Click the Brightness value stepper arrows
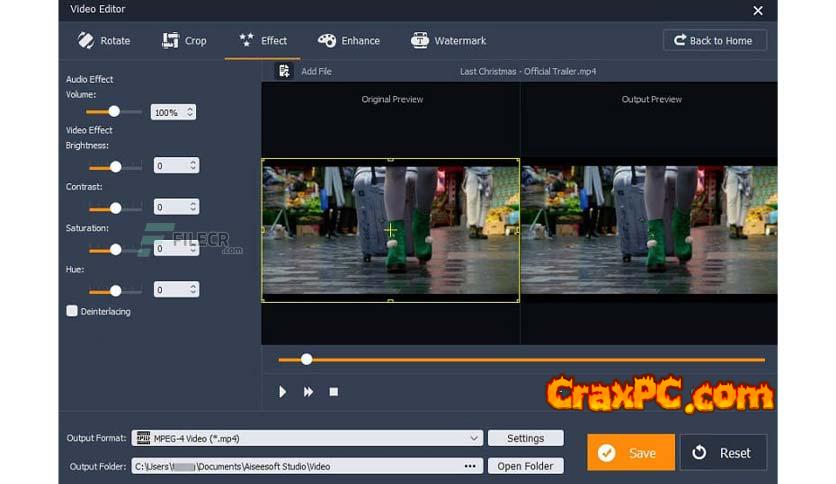 tap(192, 166)
